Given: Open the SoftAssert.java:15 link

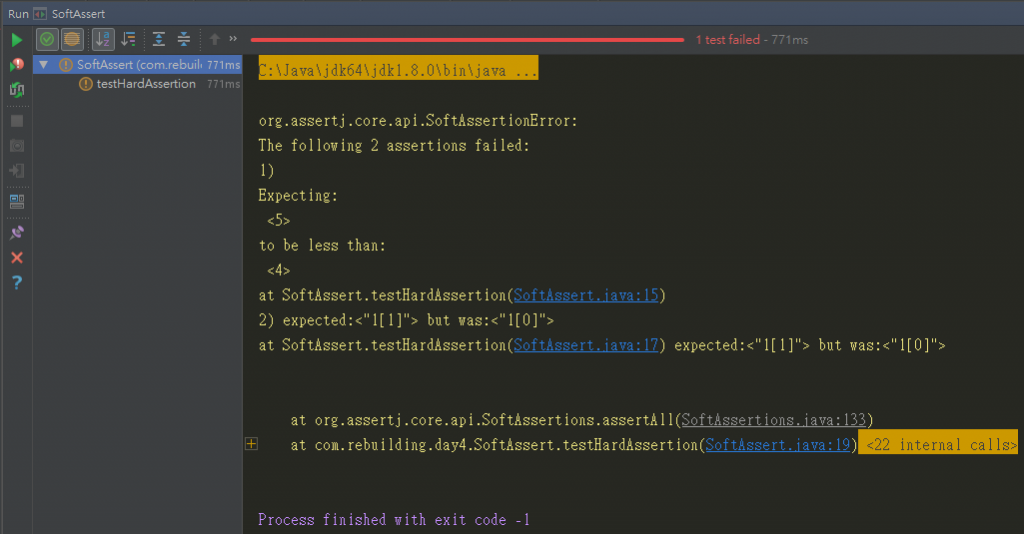Looking at the screenshot, I should tap(586, 295).
